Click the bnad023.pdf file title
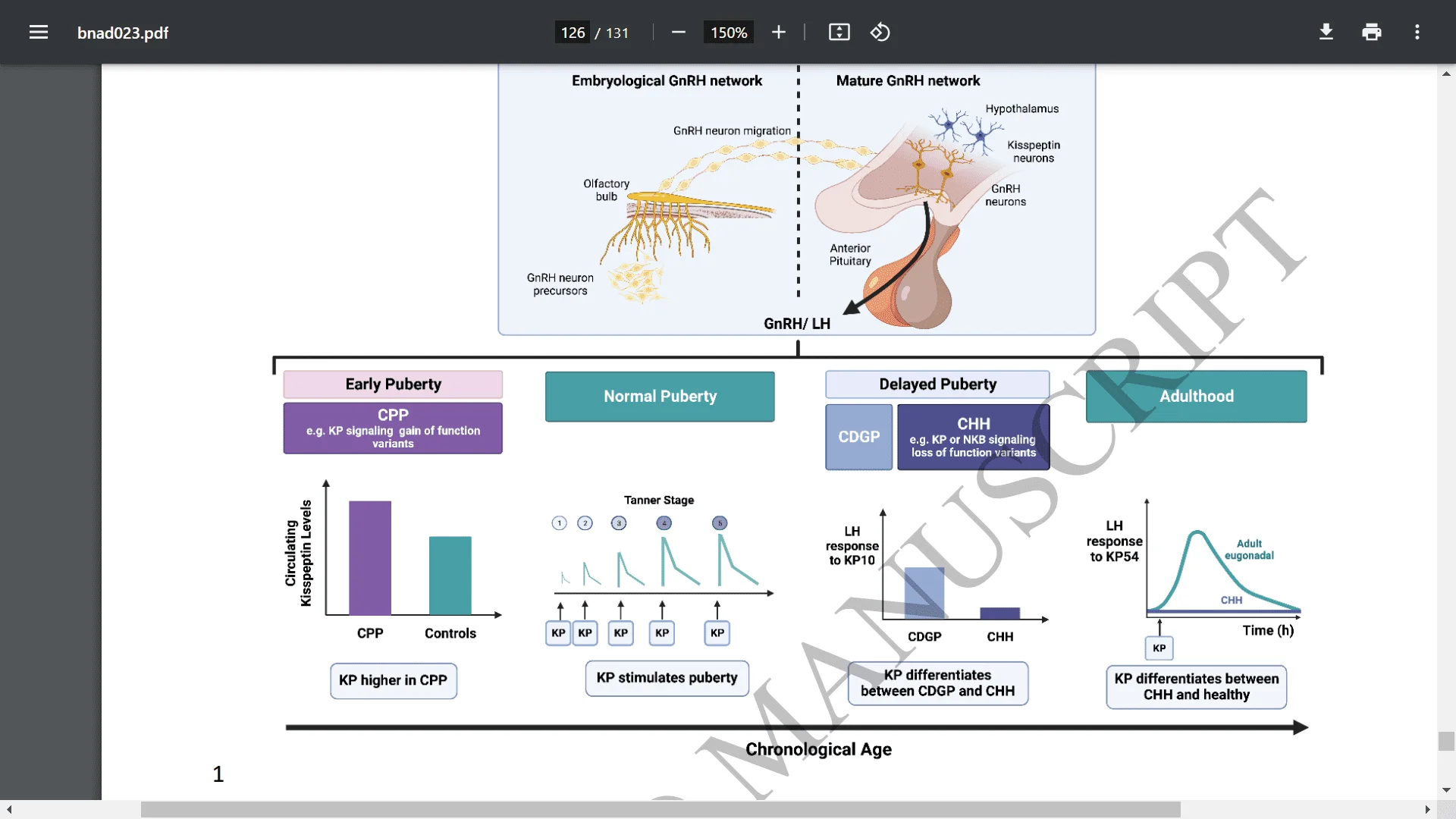 click(123, 33)
